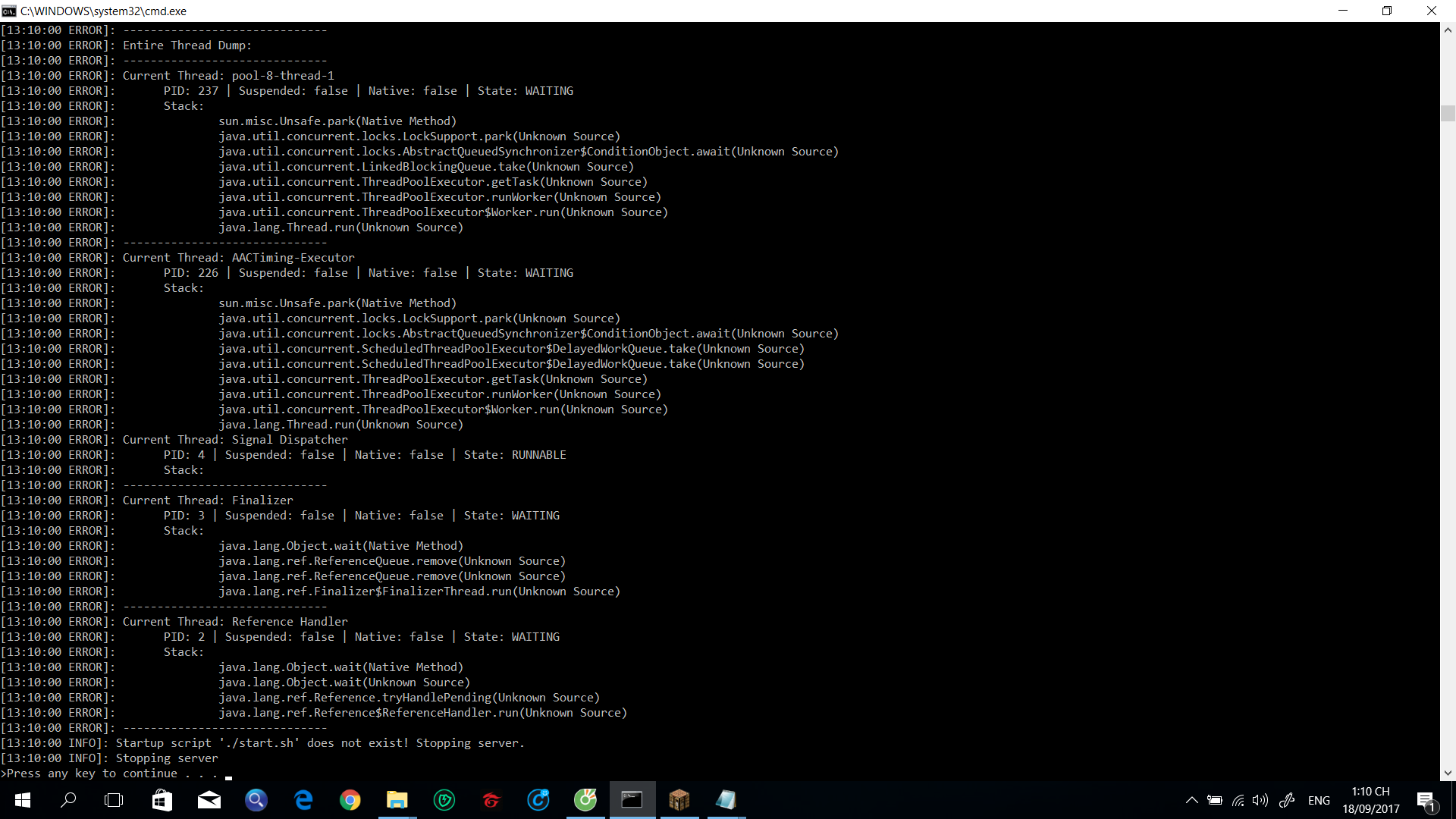1456x819 pixels.
Task: Click the Garena red icon in taskbar
Action: [x=491, y=800]
